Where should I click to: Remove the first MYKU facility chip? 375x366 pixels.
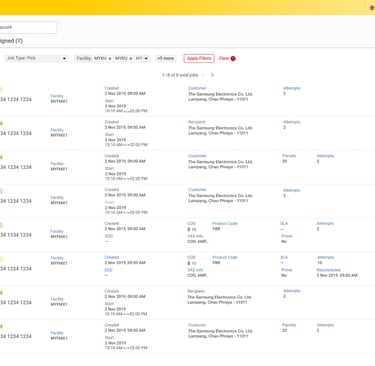pos(109,58)
